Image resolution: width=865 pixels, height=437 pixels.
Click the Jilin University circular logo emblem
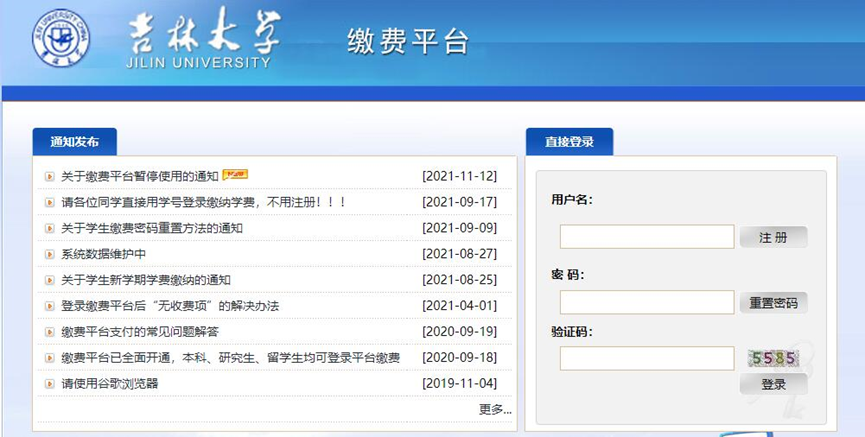point(61,39)
